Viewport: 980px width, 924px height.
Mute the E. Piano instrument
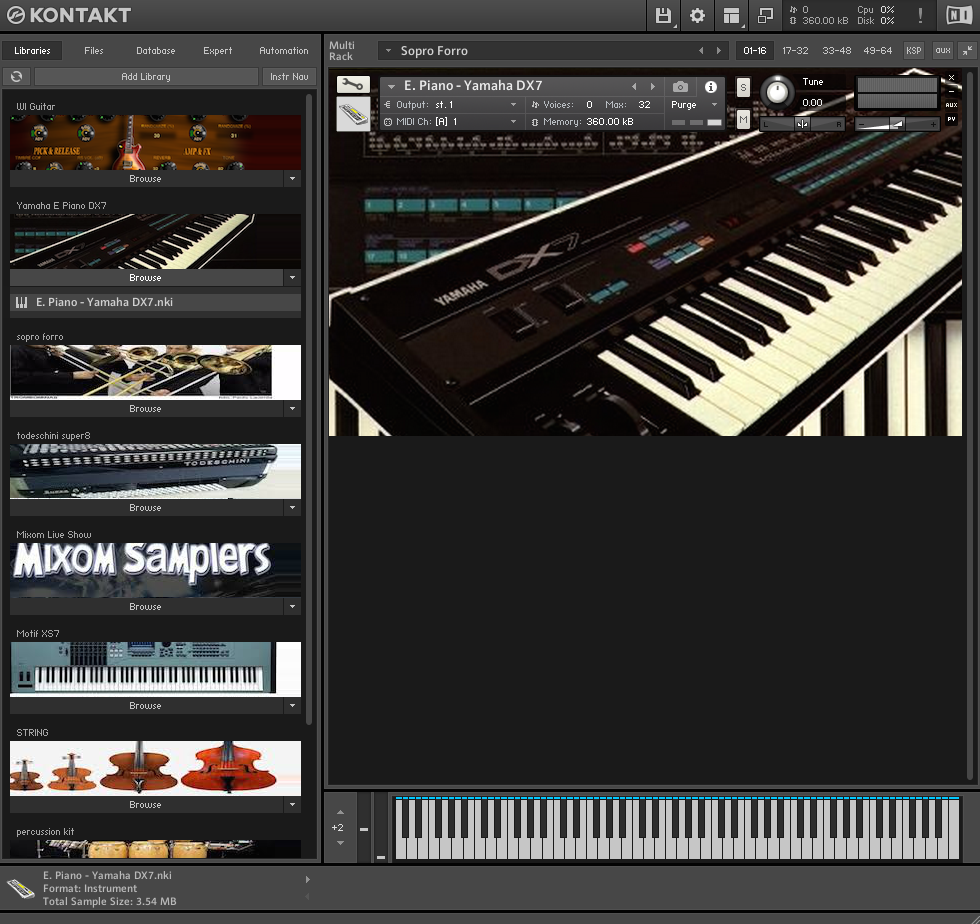743,119
